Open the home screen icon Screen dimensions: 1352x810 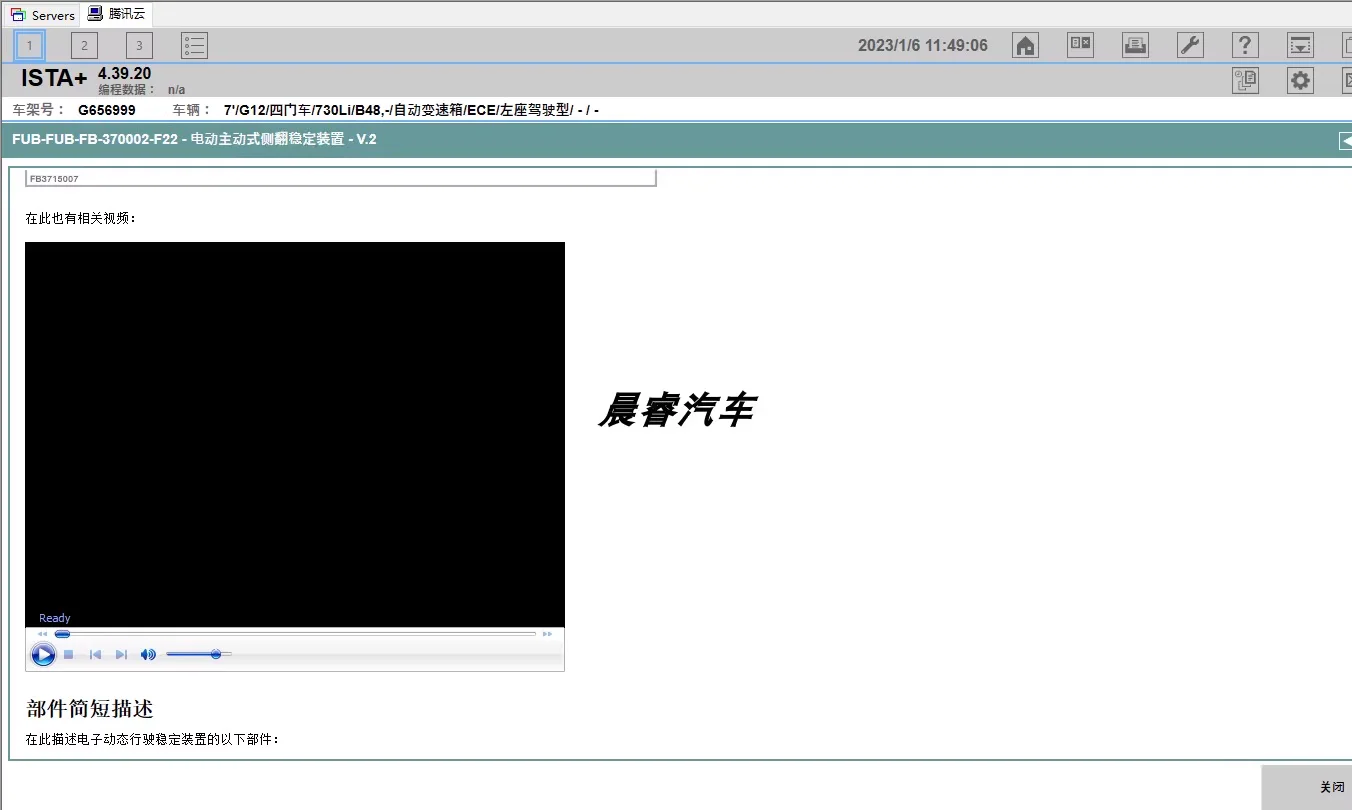(1025, 45)
